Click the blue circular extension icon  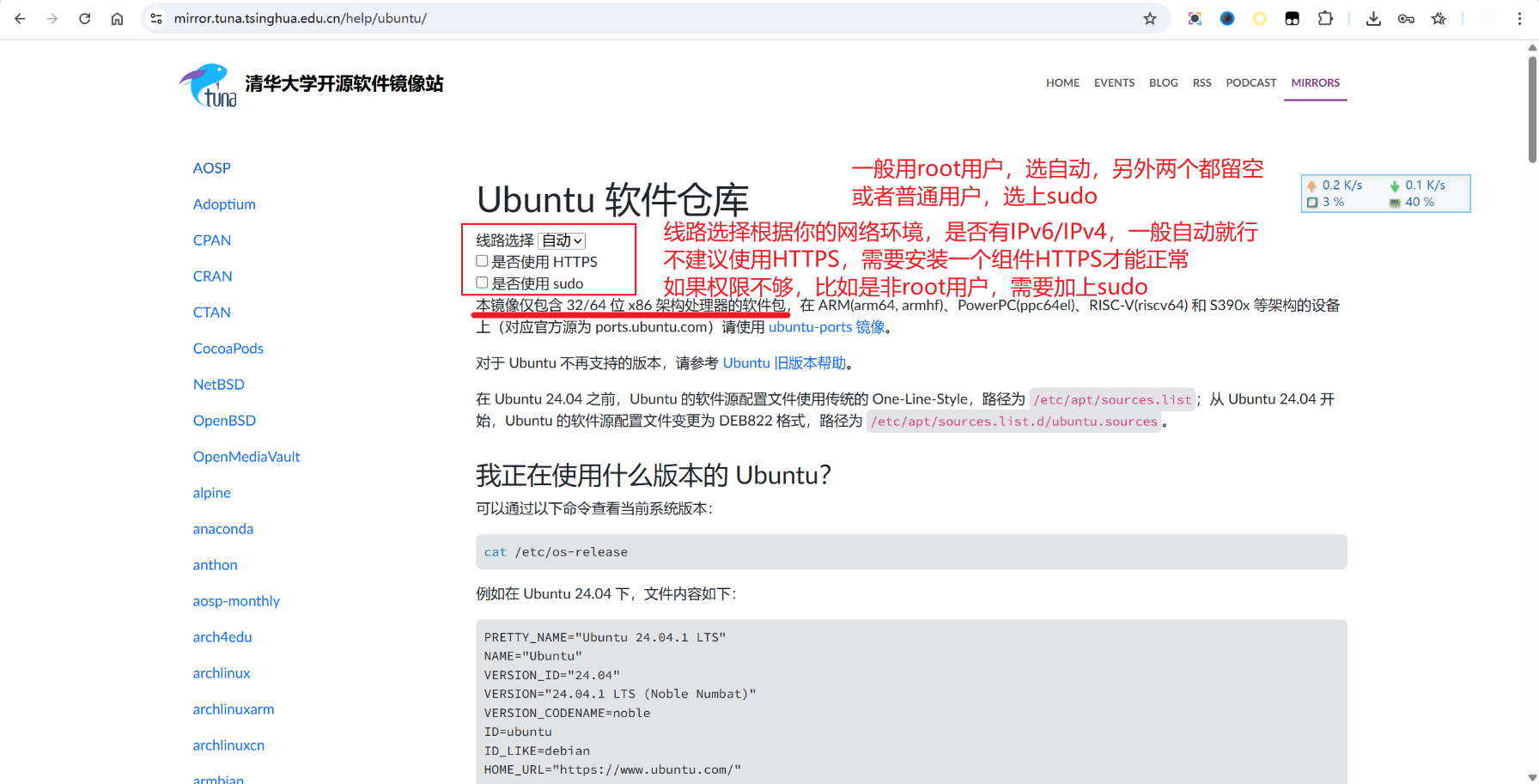pos(1226,18)
